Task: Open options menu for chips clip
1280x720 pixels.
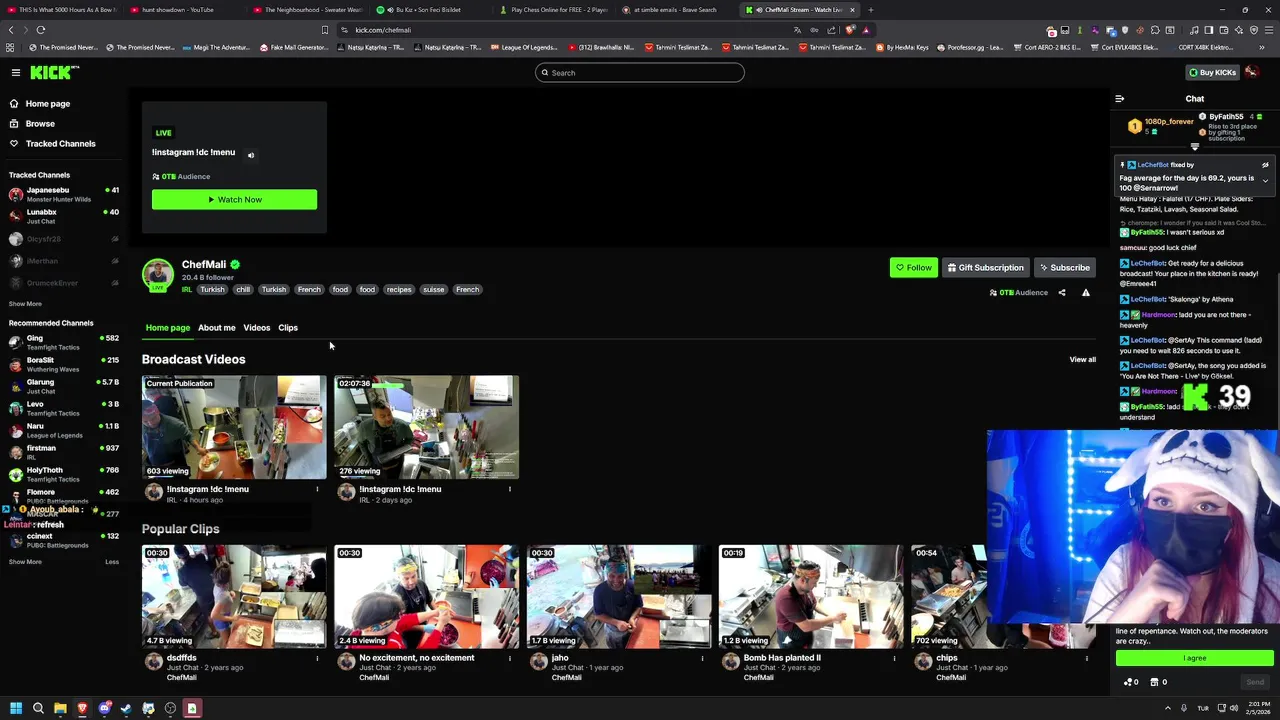Action: [1087, 658]
